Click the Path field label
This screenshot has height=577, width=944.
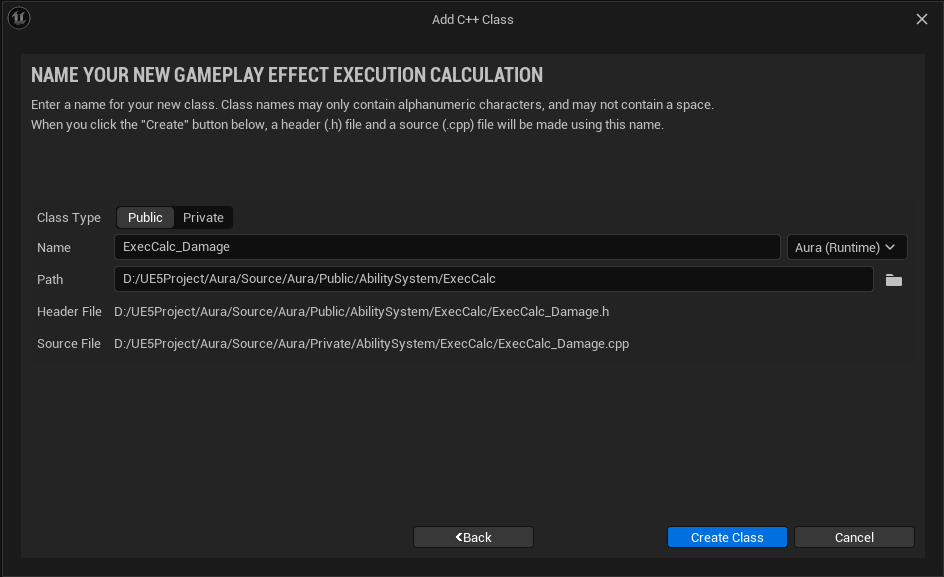50,279
